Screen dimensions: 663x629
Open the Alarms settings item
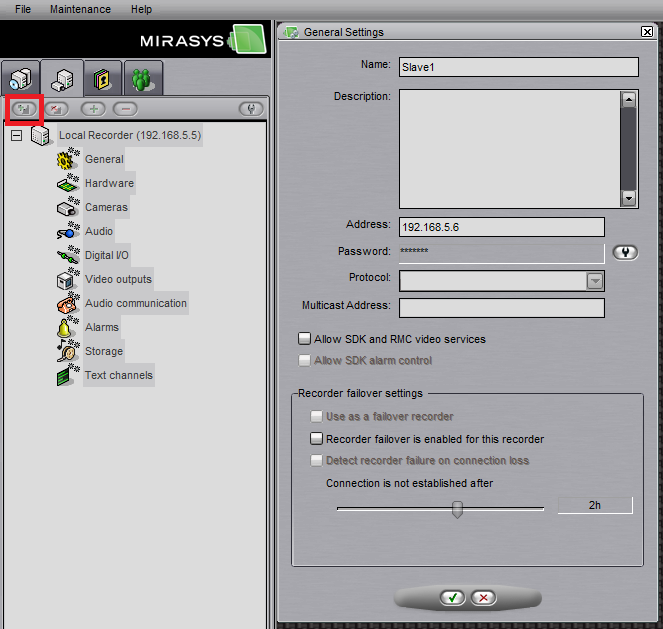click(101, 327)
